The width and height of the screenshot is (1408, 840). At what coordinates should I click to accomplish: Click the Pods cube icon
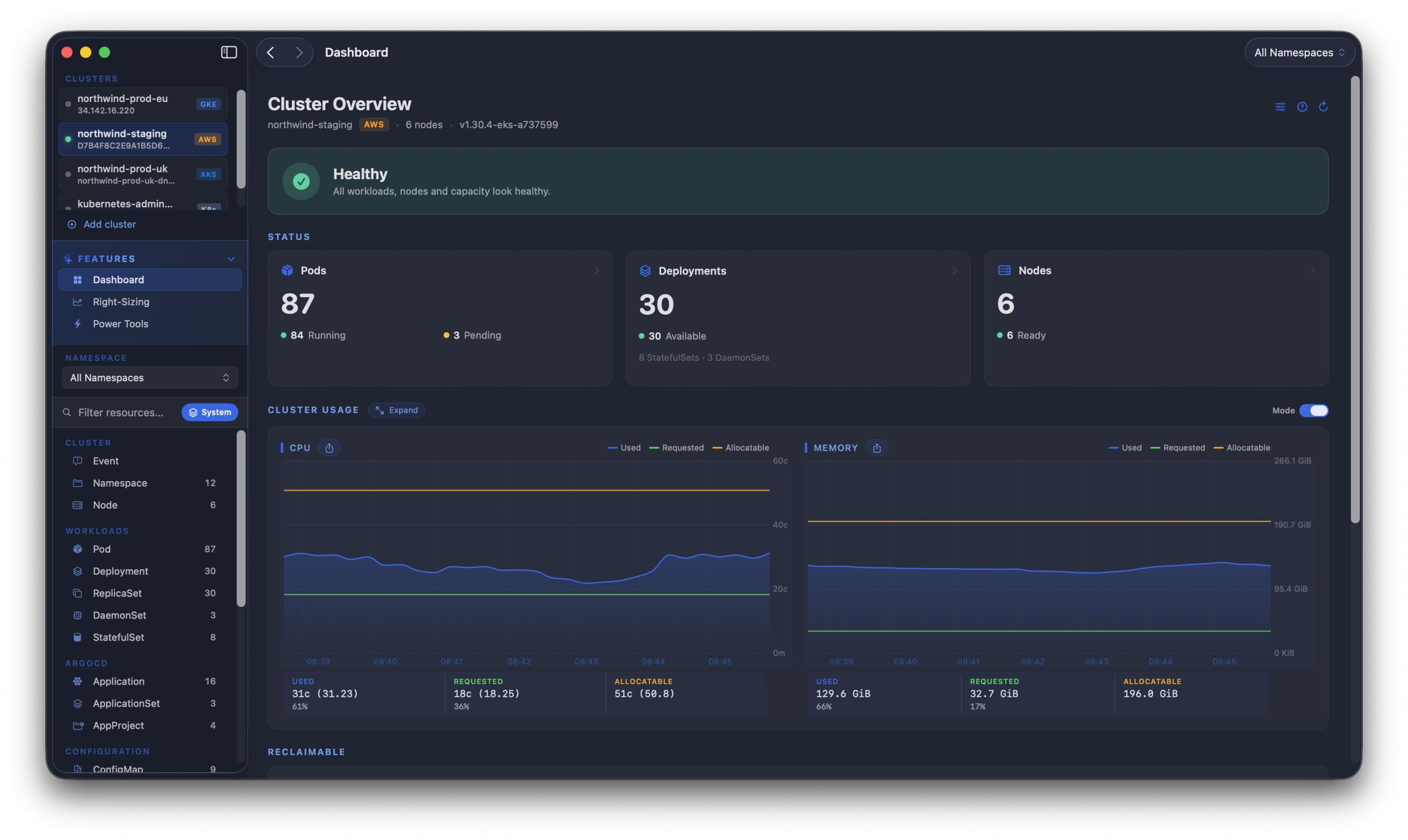coord(287,270)
